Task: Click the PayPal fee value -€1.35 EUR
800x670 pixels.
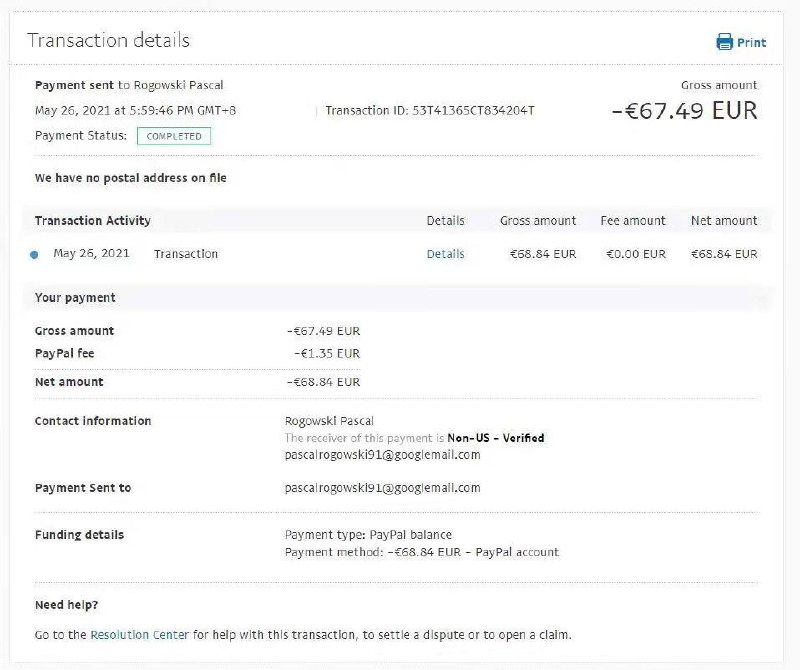Action: [327, 353]
